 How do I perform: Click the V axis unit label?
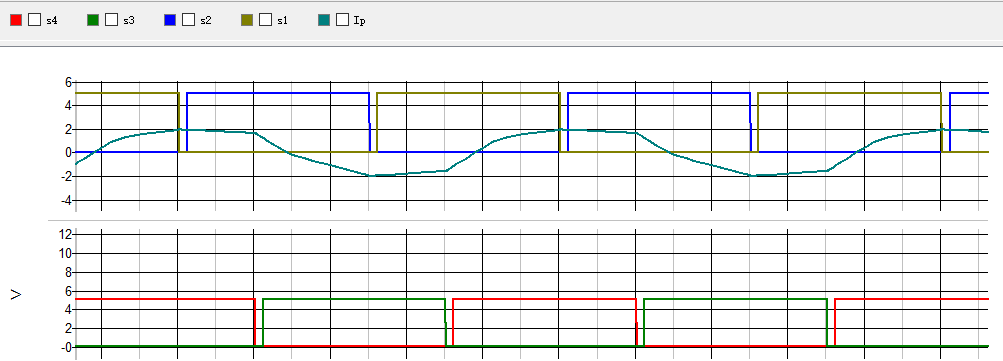(16, 294)
